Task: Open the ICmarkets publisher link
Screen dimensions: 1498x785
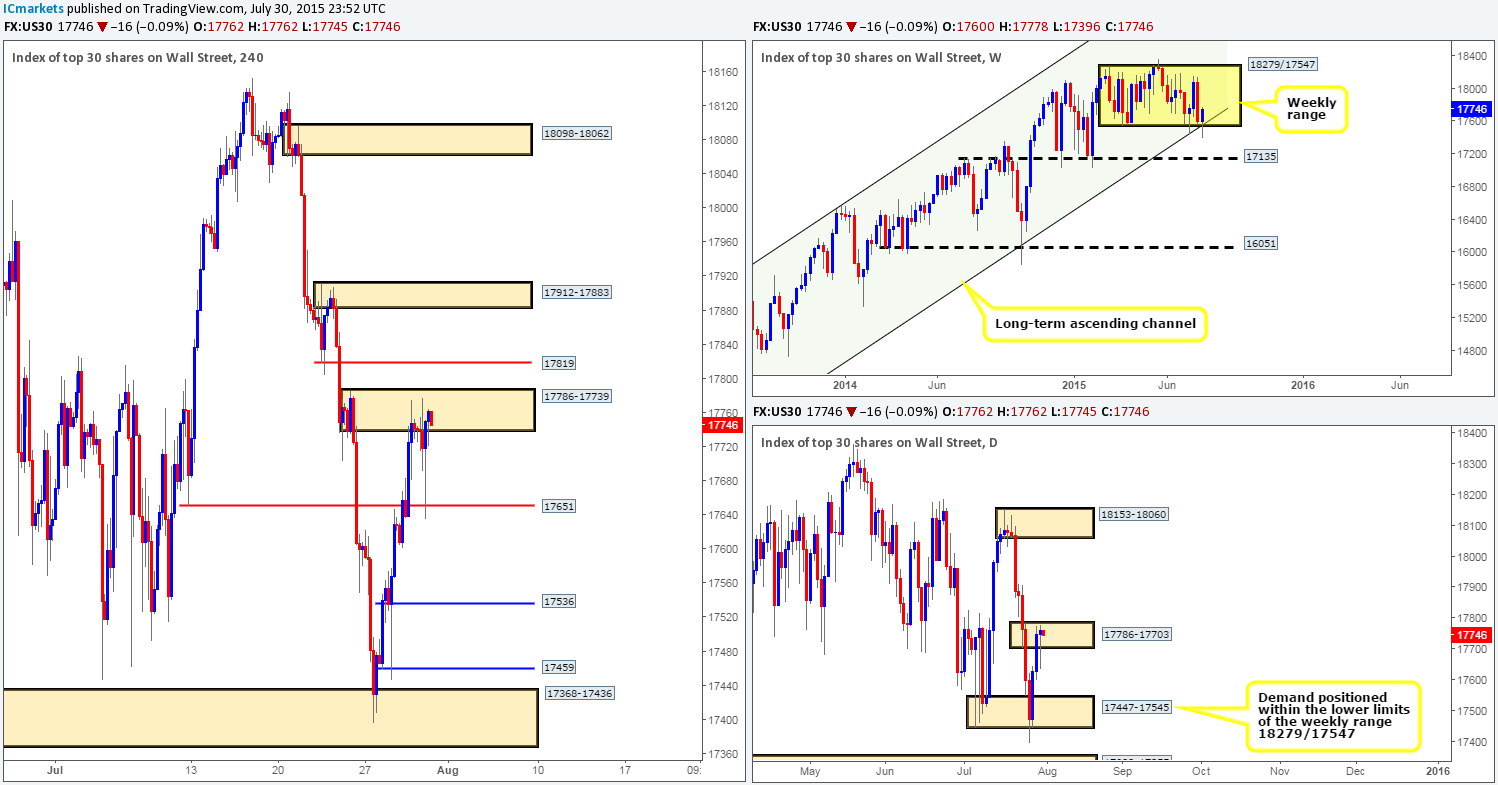Action: click(x=32, y=8)
